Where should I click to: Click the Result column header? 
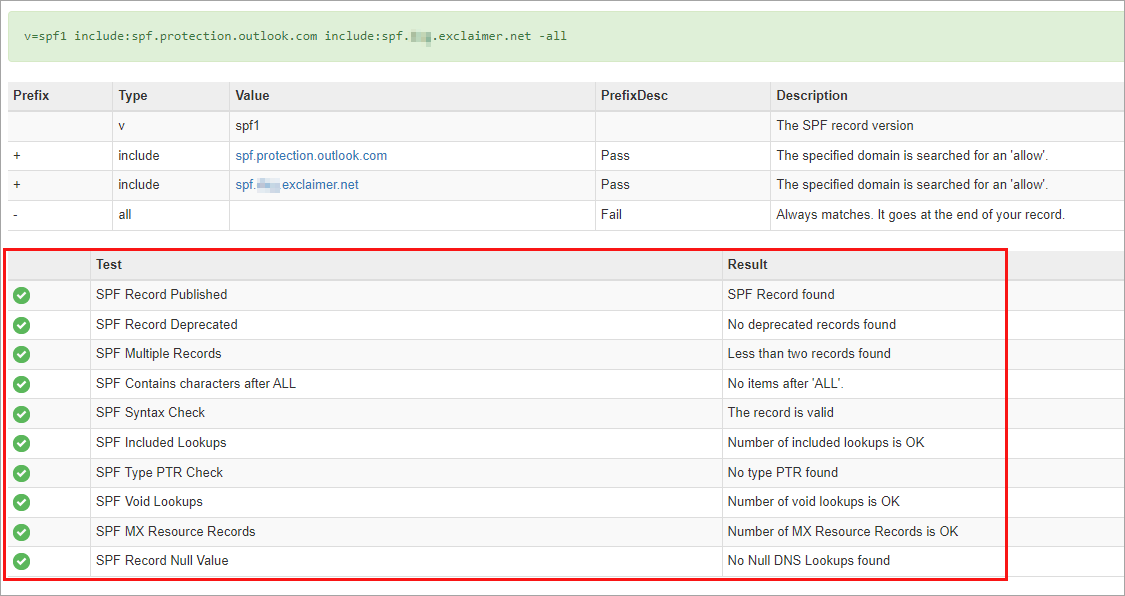click(x=748, y=265)
